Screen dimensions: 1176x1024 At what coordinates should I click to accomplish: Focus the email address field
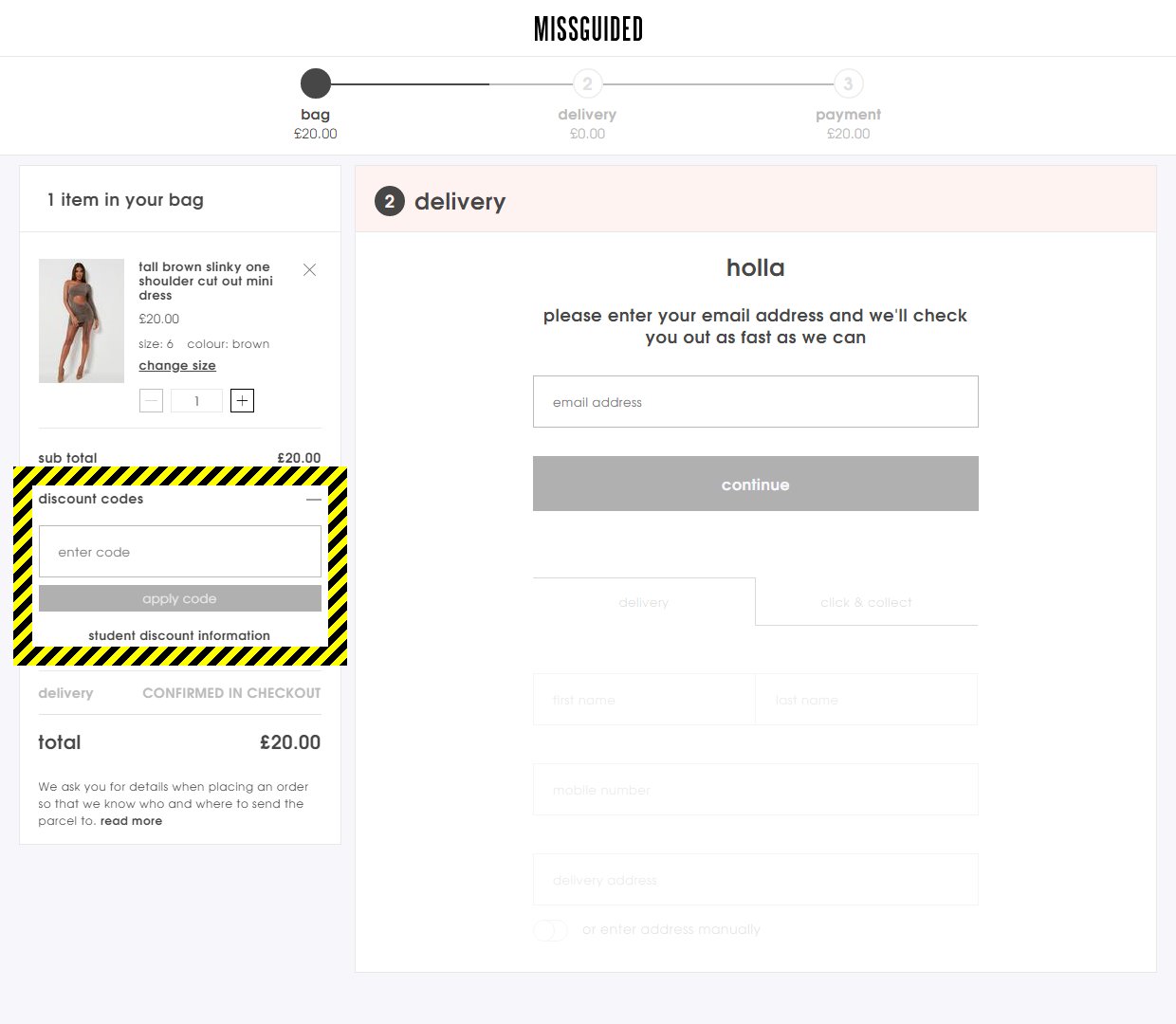click(x=755, y=402)
